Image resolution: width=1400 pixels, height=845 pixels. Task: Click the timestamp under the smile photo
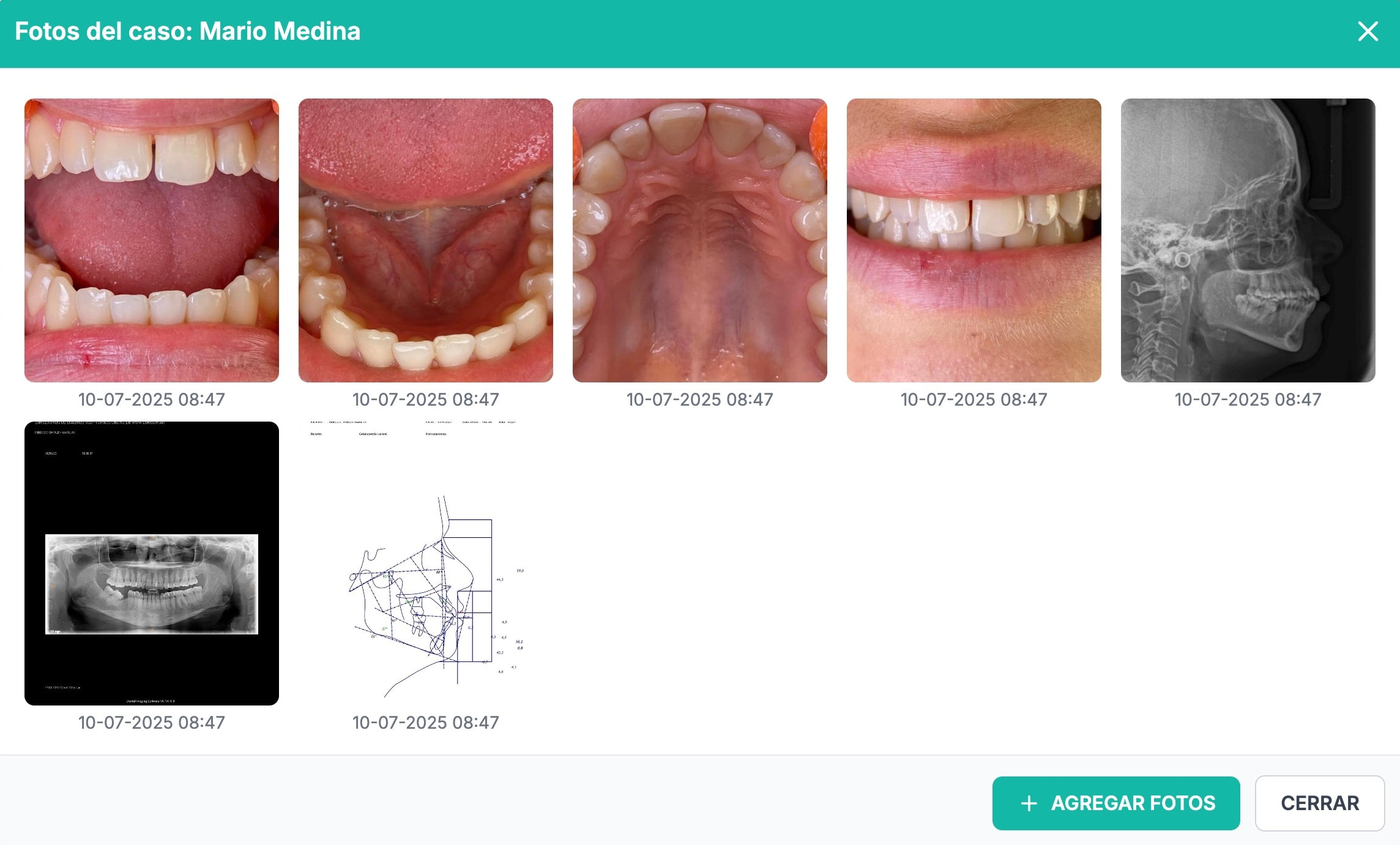coord(974,400)
